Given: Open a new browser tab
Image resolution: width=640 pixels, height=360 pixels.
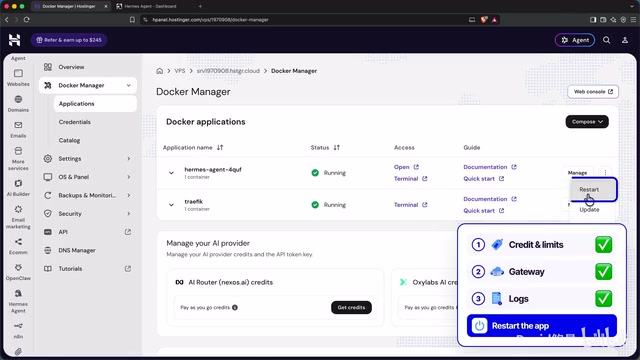Looking at the screenshot, I should click(200, 7).
